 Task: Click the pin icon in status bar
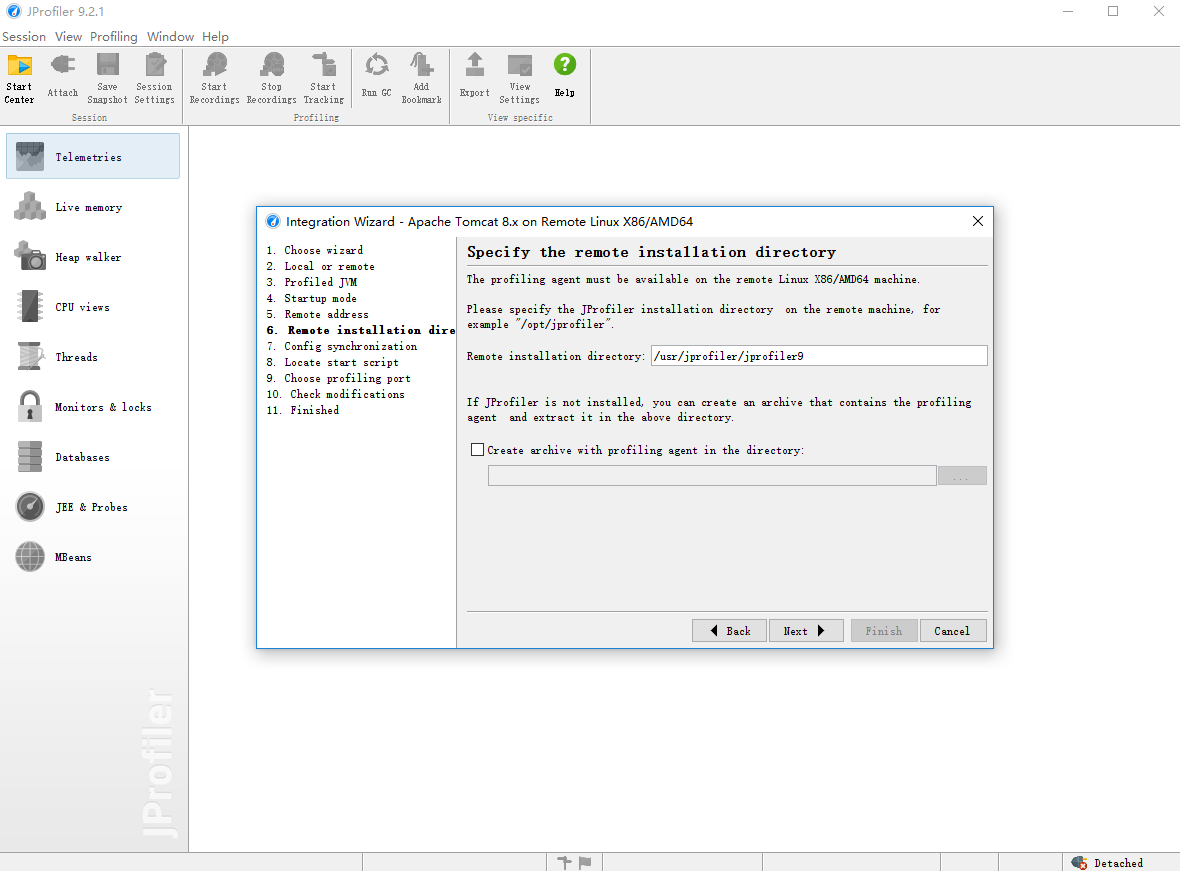click(564, 863)
